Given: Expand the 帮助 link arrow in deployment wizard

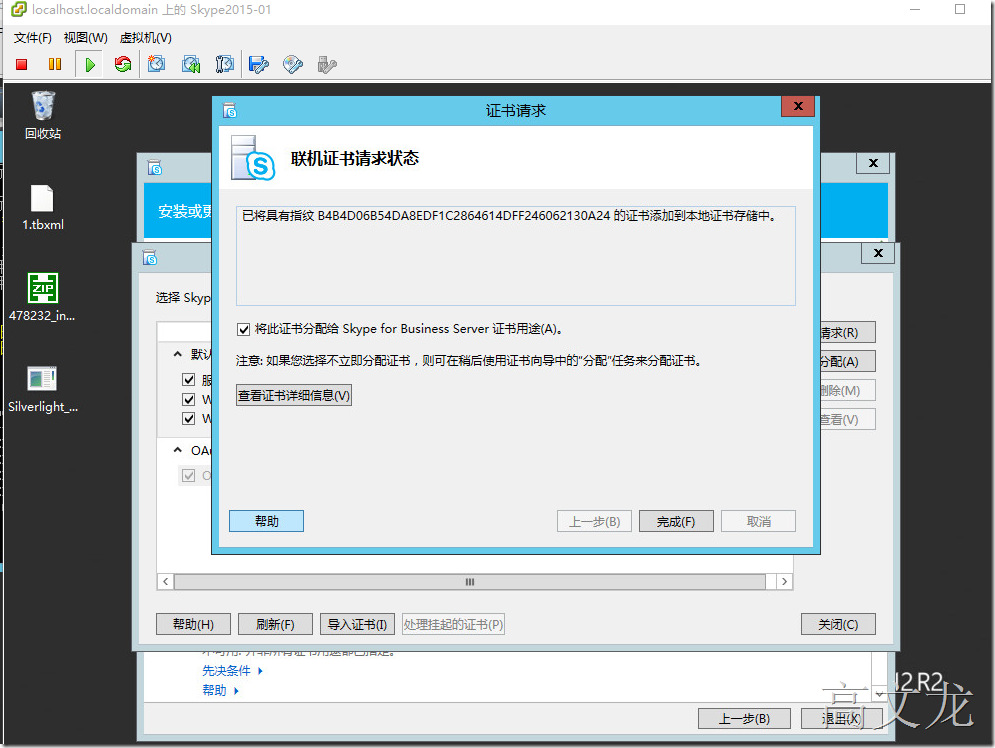Looking at the screenshot, I should [237, 690].
